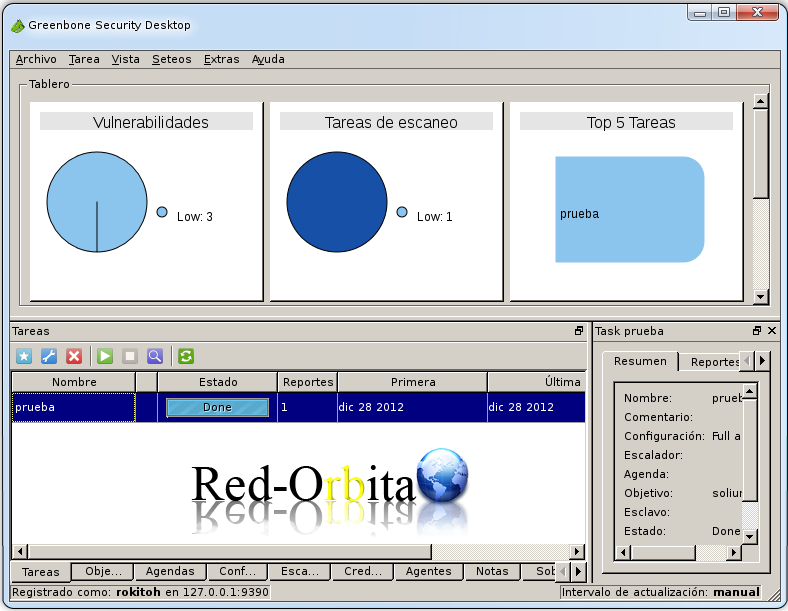Switch to the Conf... tab
Image resolution: width=788 pixels, height=611 pixels.
tap(238, 571)
